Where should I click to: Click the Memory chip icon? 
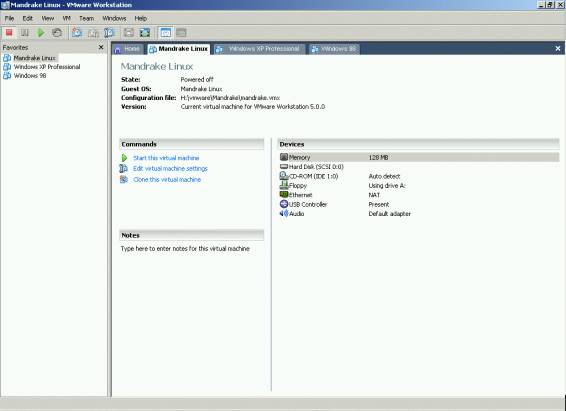(x=284, y=157)
